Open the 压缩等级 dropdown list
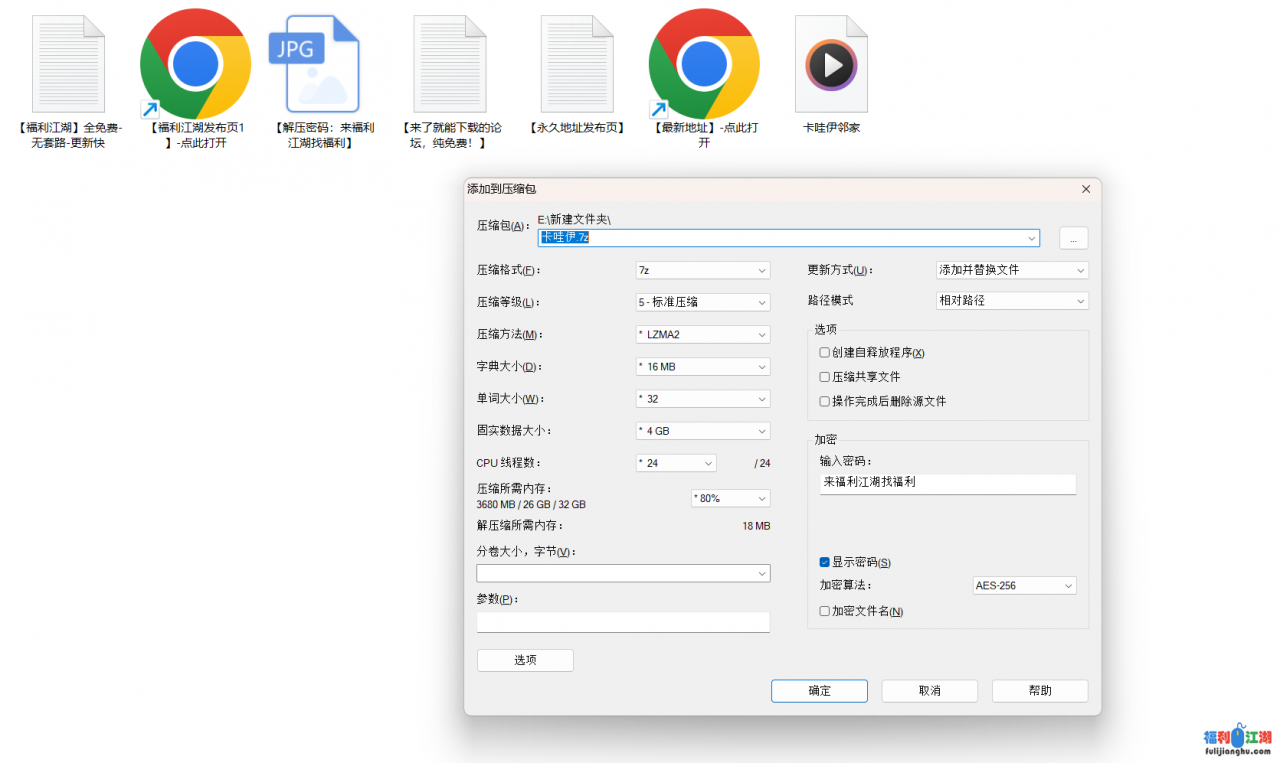 tap(703, 302)
